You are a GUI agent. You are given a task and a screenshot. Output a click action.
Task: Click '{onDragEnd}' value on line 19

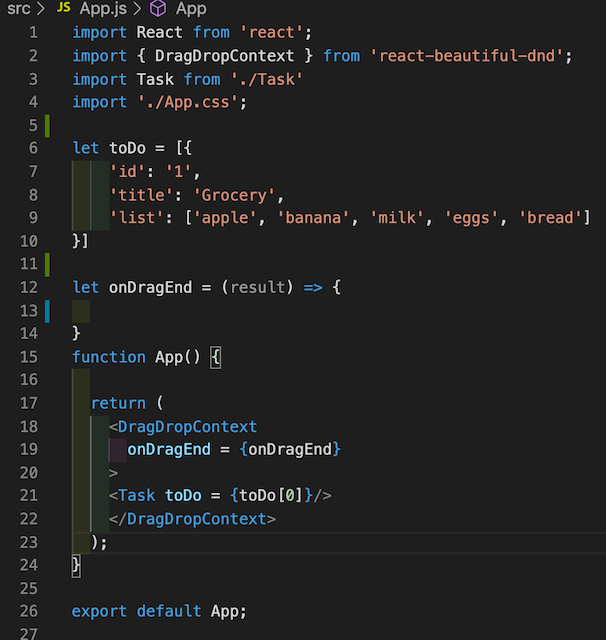tap(290, 449)
